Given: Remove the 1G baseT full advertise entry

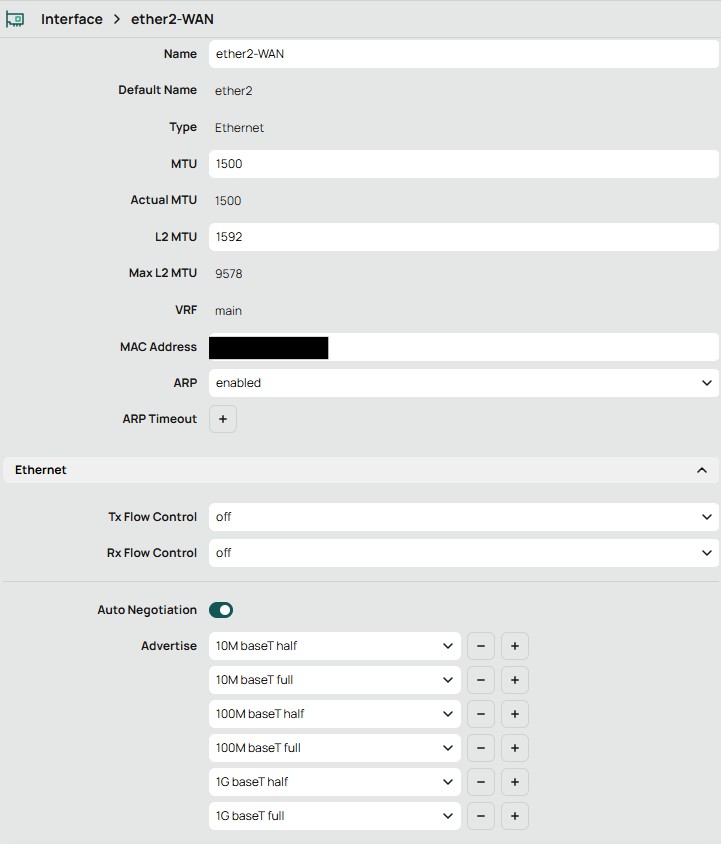Looking at the screenshot, I should pyautogui.click(x=481, y=816).
